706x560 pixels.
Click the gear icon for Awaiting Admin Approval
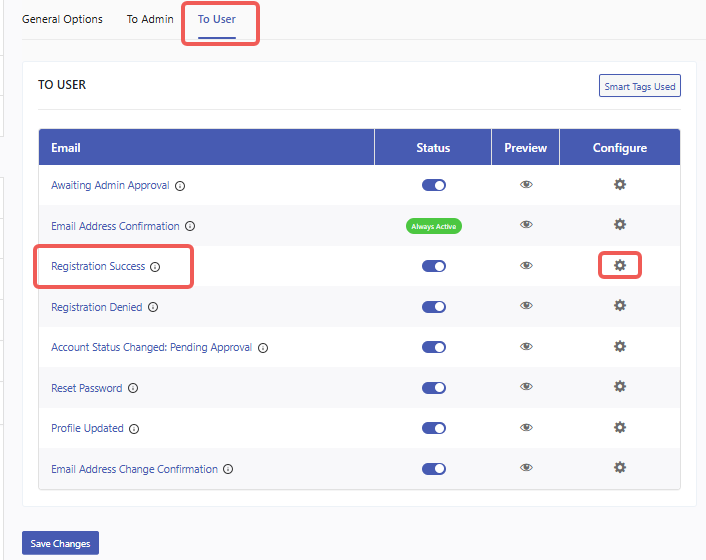[620, 185]
